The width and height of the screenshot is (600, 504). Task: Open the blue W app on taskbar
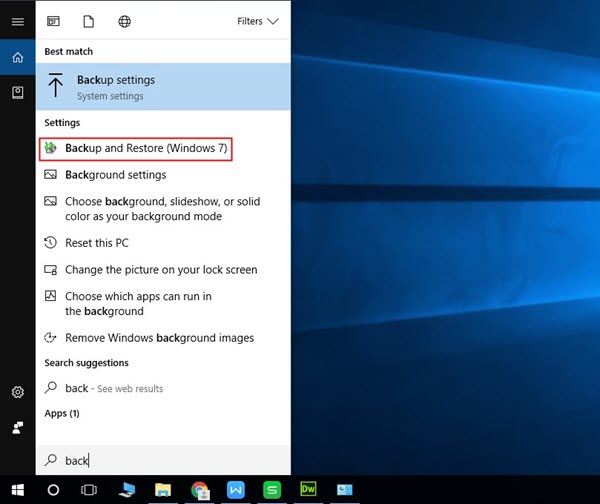tap(236, 490)
